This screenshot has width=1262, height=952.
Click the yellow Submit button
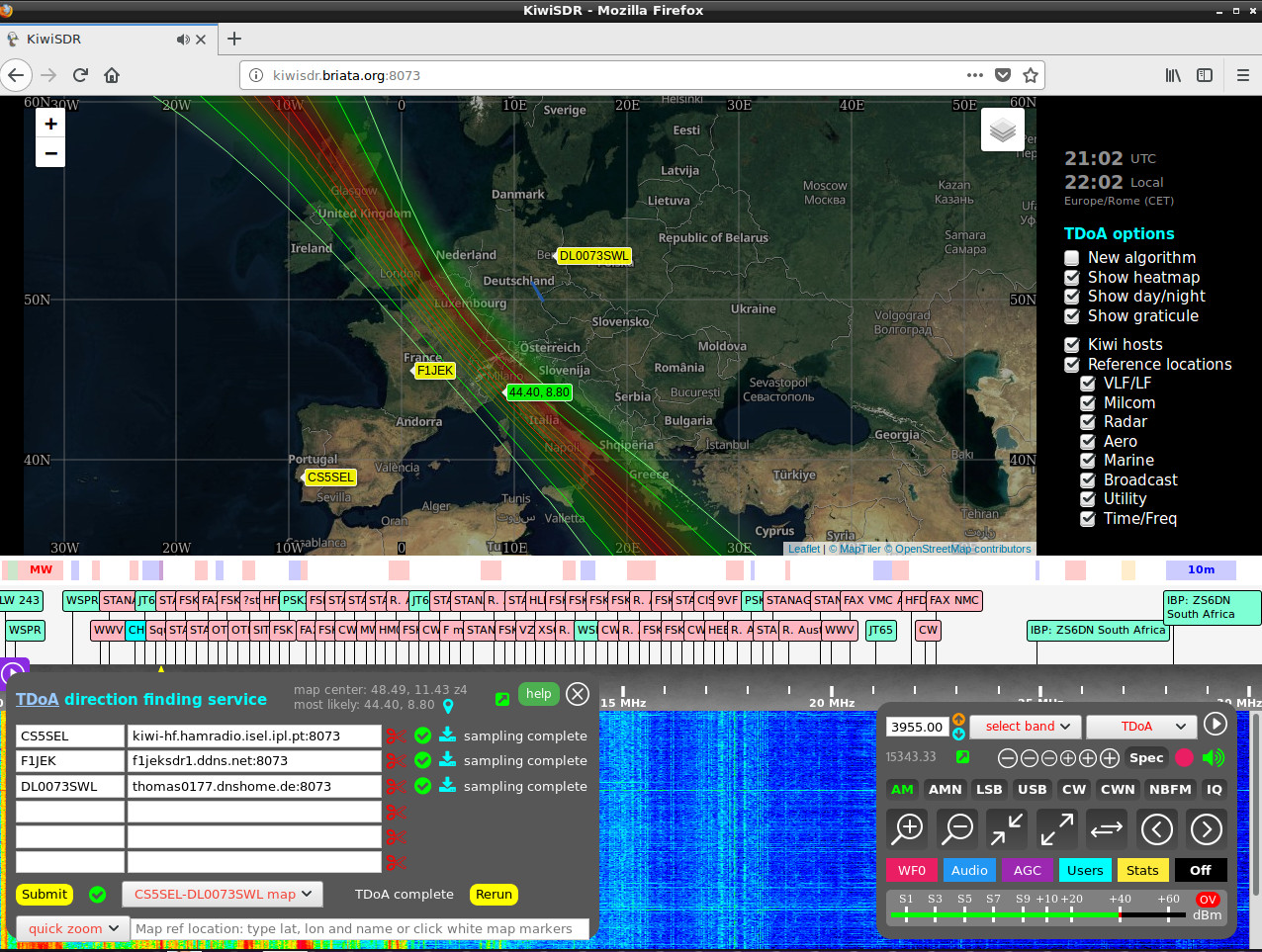click(45, 895)
